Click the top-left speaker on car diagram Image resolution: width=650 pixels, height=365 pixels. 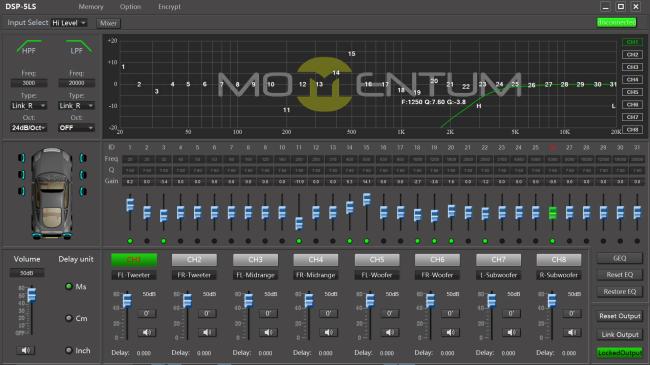22,158
